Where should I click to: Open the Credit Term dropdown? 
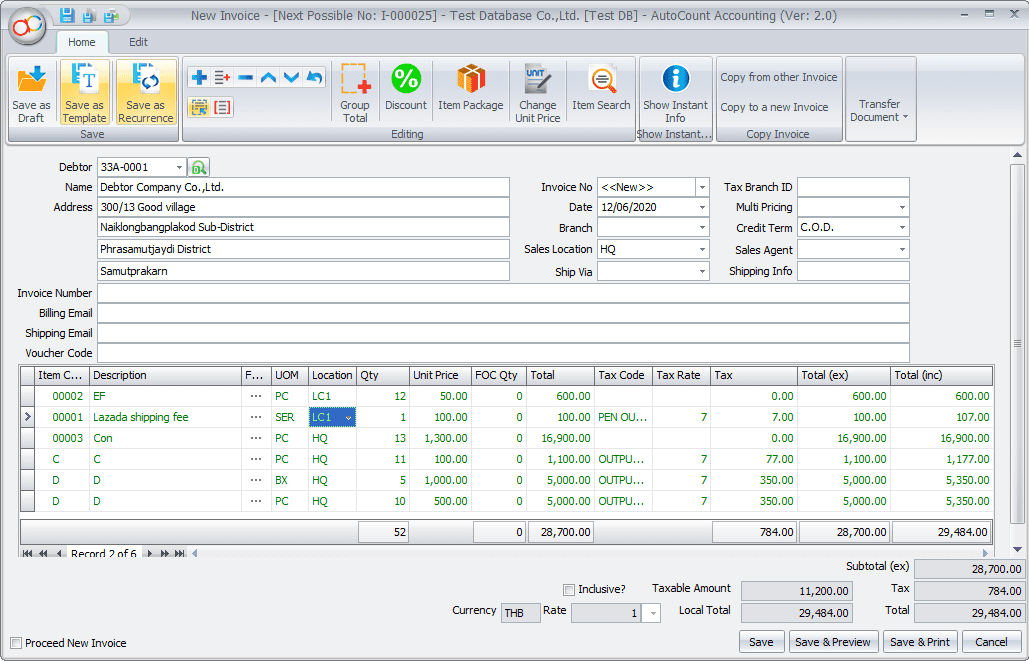coord(902,228)
